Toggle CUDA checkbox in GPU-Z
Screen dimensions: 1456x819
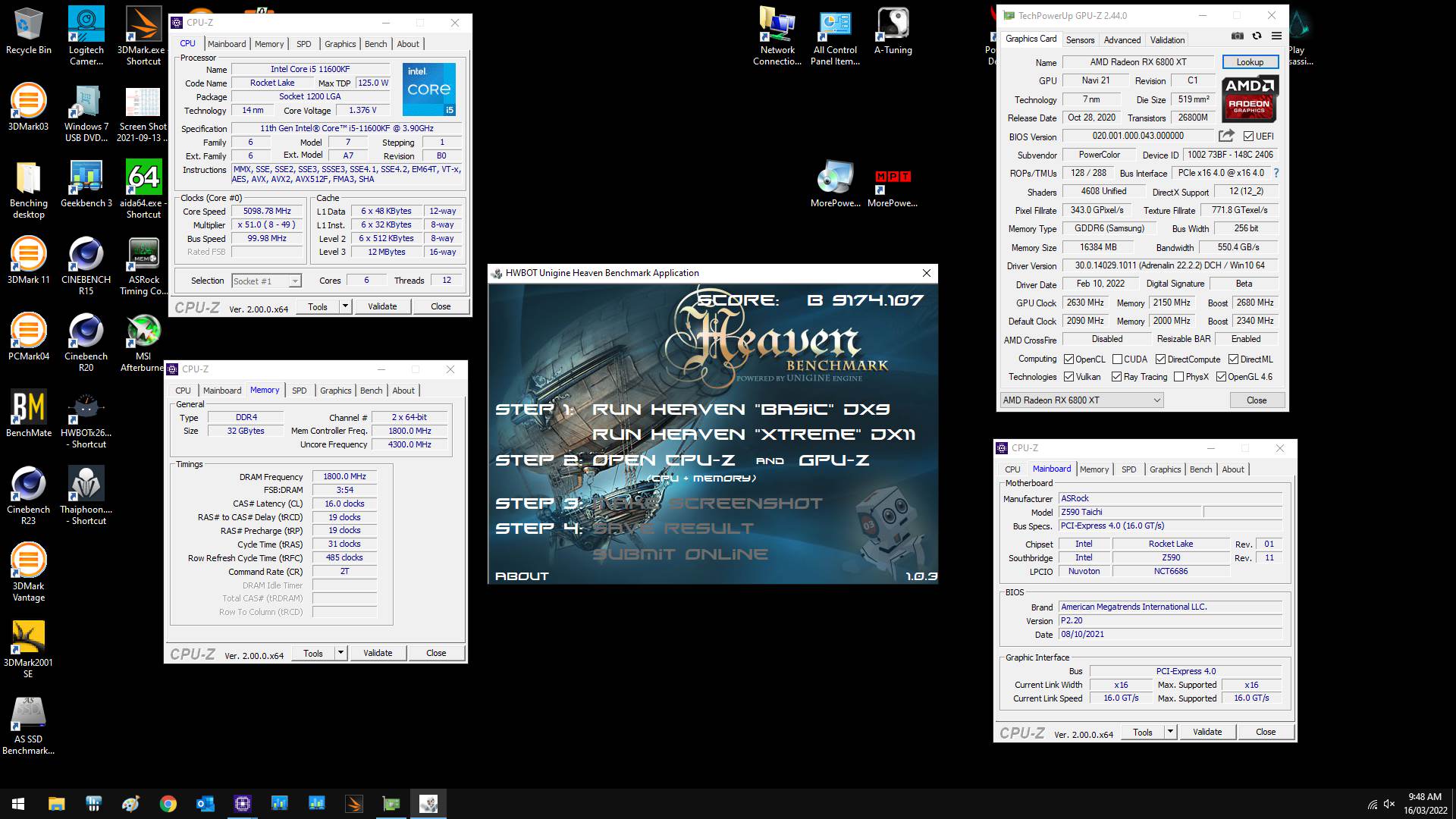1117,359
